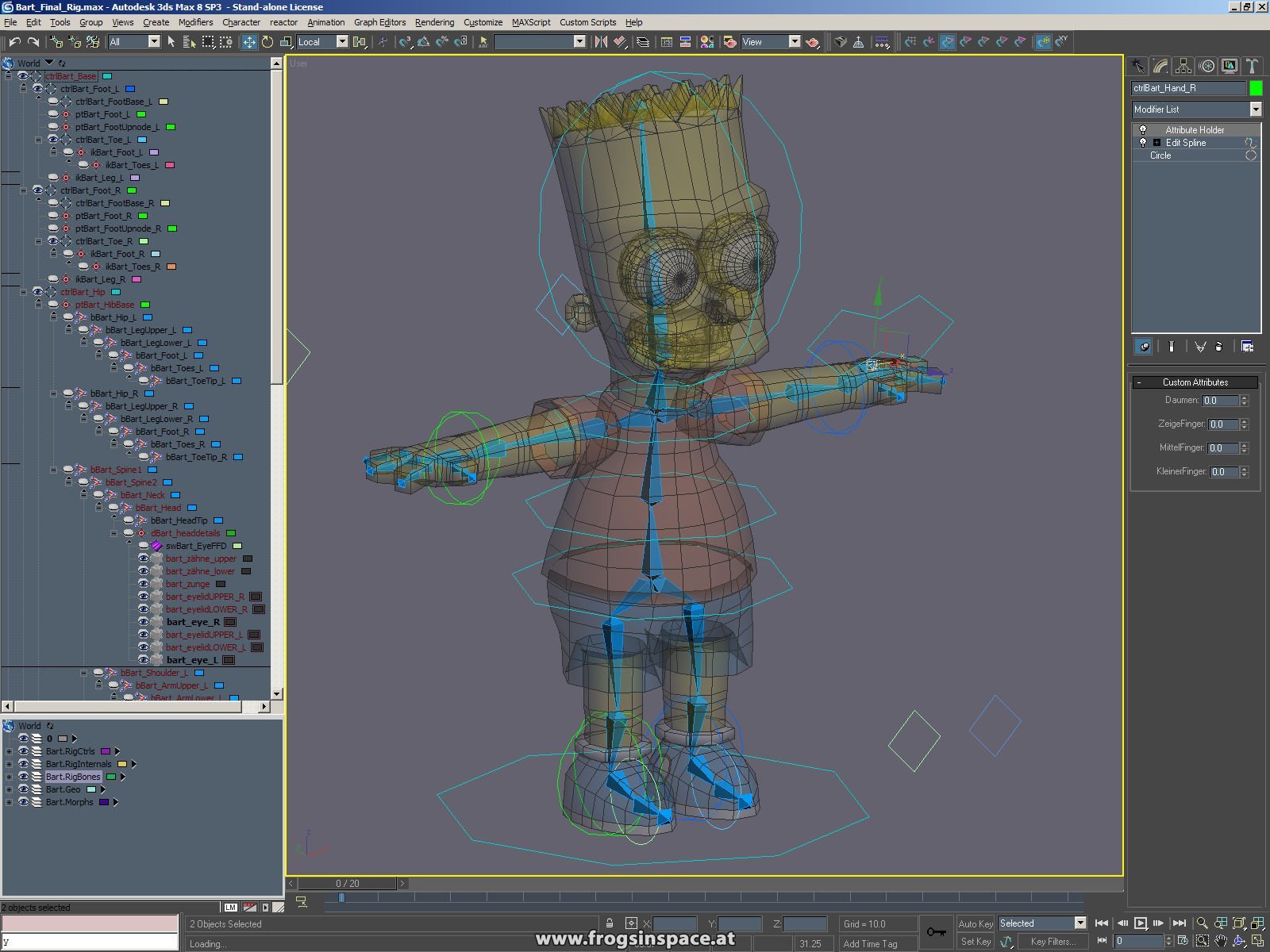This screenshot has width=1270, height=952.
Task: Activate Select and Rotate tool
Action: pos(267,42)
